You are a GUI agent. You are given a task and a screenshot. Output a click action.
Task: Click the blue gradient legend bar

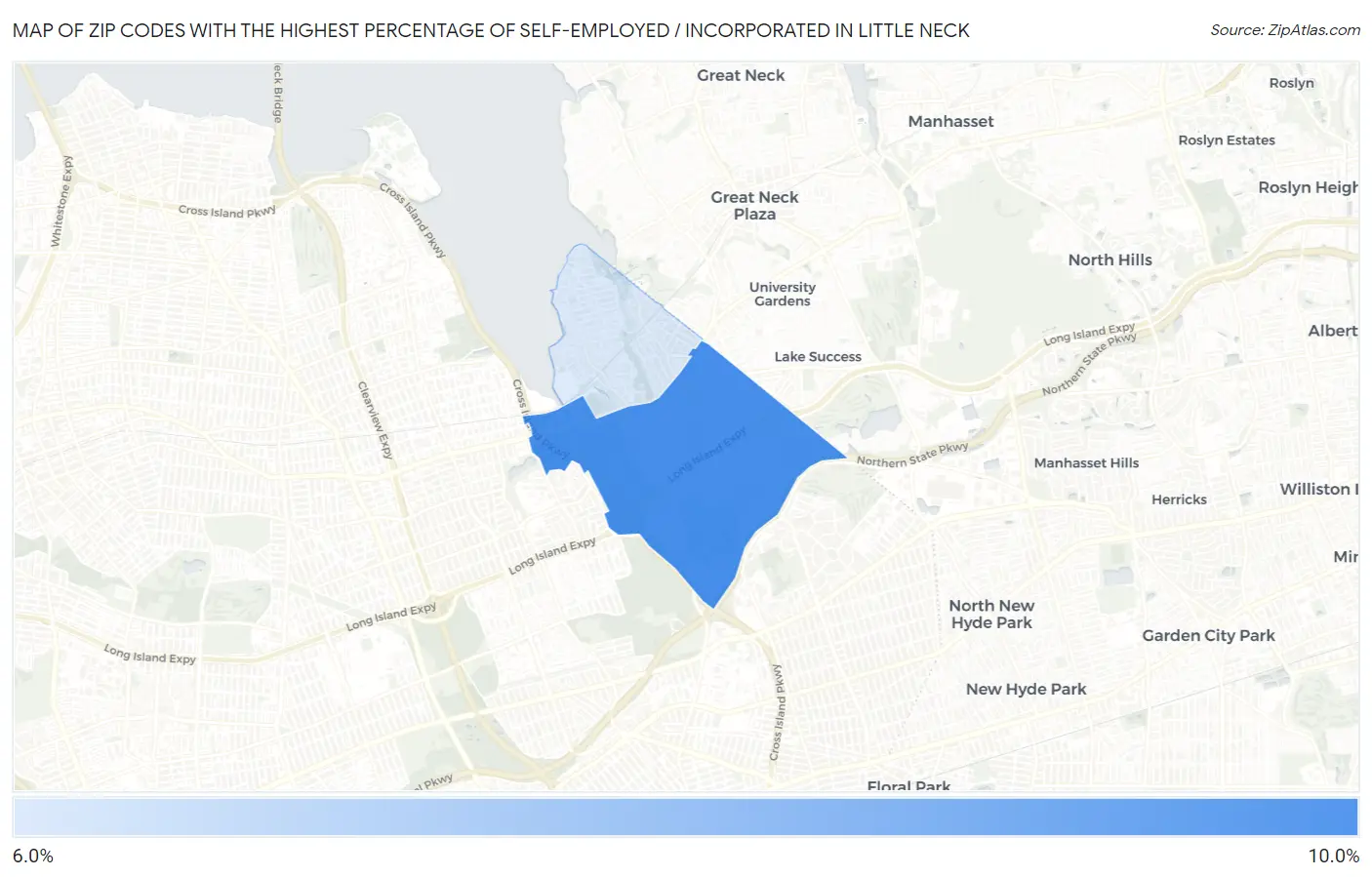point(685,817)
